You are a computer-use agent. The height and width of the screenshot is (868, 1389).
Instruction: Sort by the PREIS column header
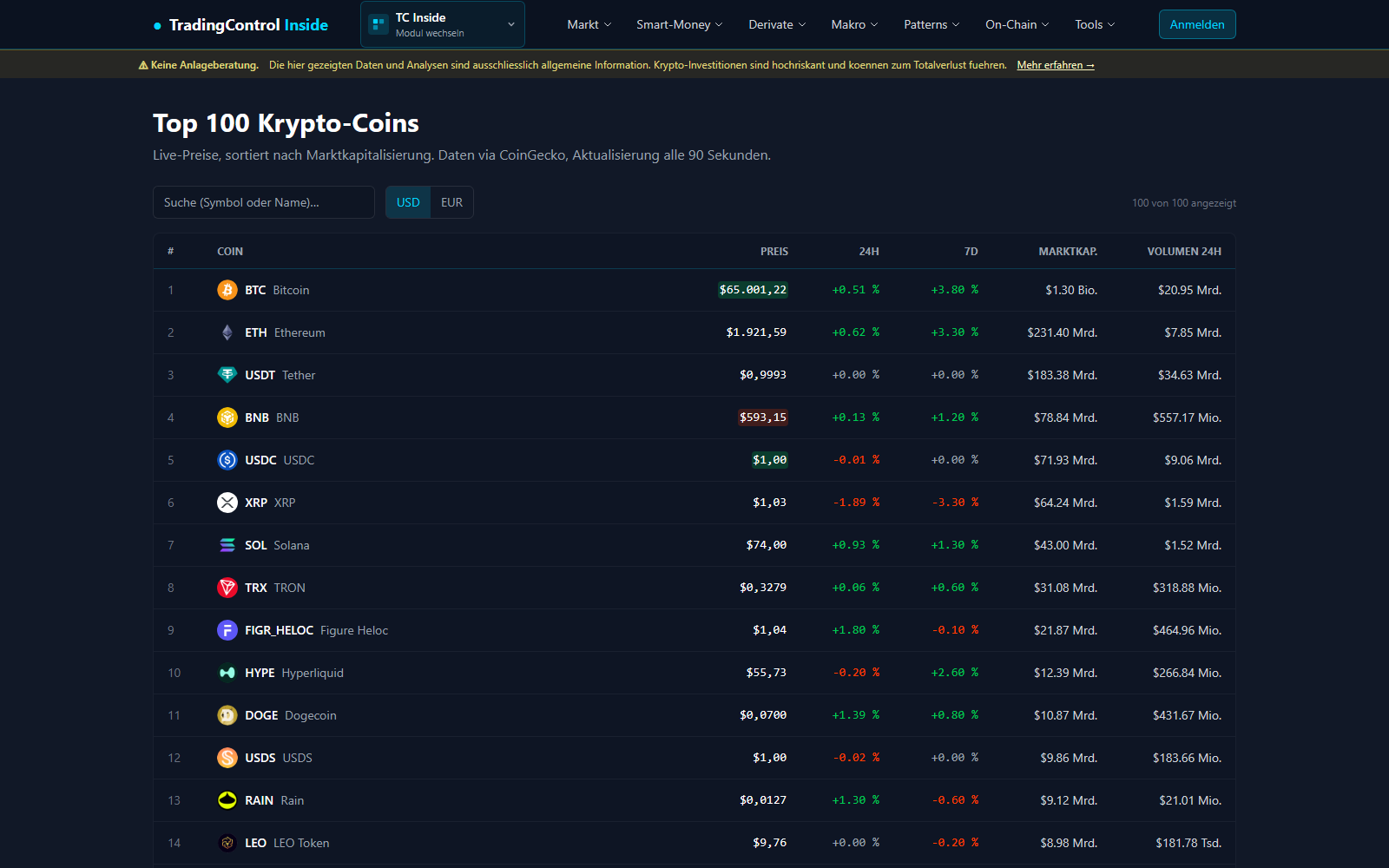coord(774,252)
